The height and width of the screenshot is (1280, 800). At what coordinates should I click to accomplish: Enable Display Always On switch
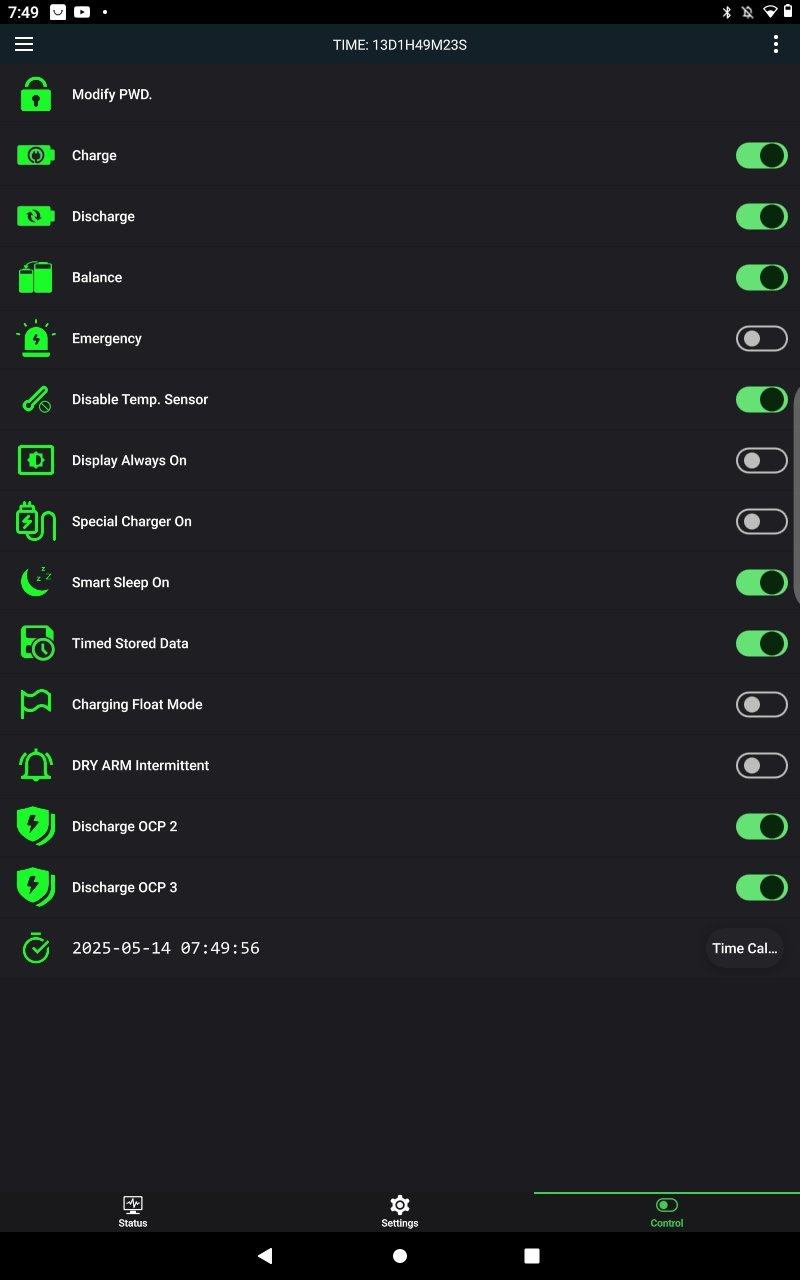click(x=761, y=461)
